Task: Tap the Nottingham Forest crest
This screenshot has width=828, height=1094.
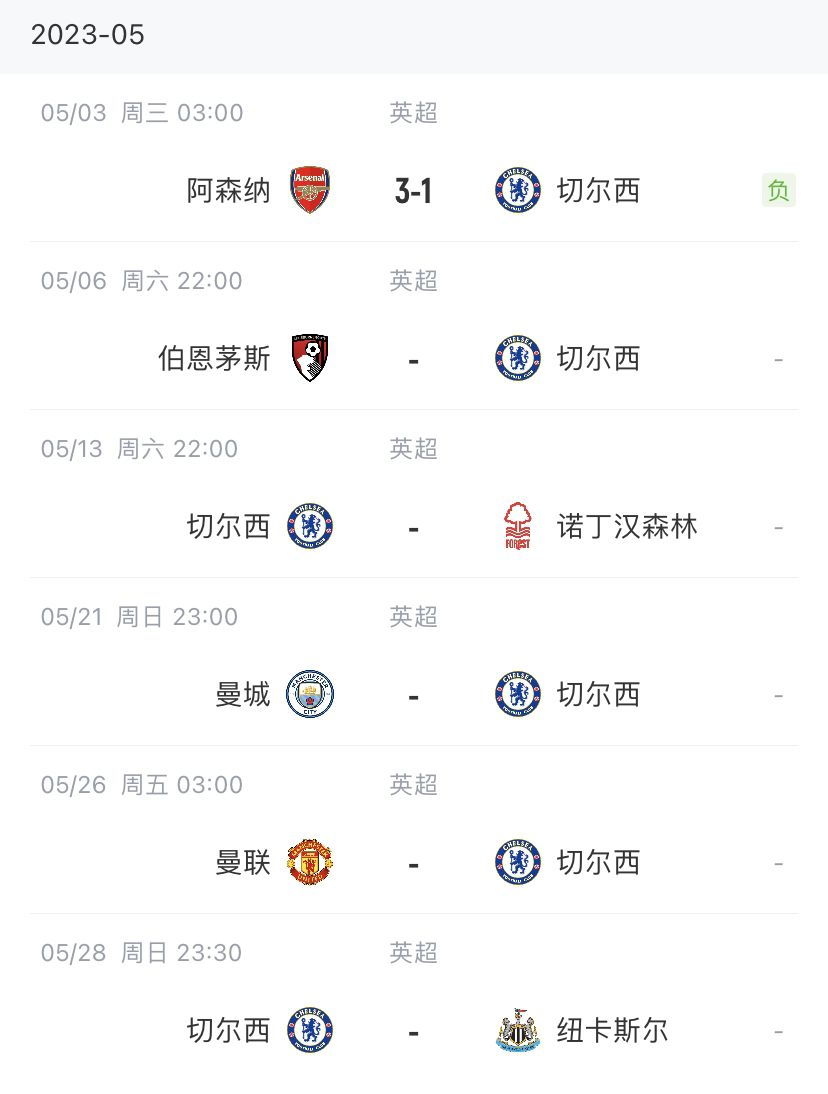Action: point(518,526)
